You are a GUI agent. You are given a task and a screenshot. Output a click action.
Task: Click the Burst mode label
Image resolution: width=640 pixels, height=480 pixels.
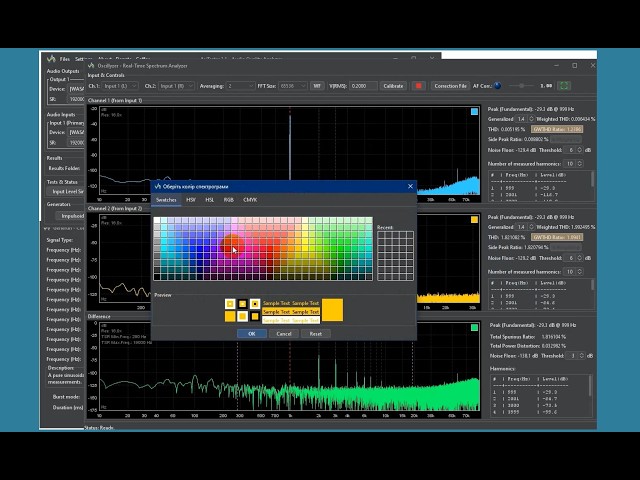[66, 397]
